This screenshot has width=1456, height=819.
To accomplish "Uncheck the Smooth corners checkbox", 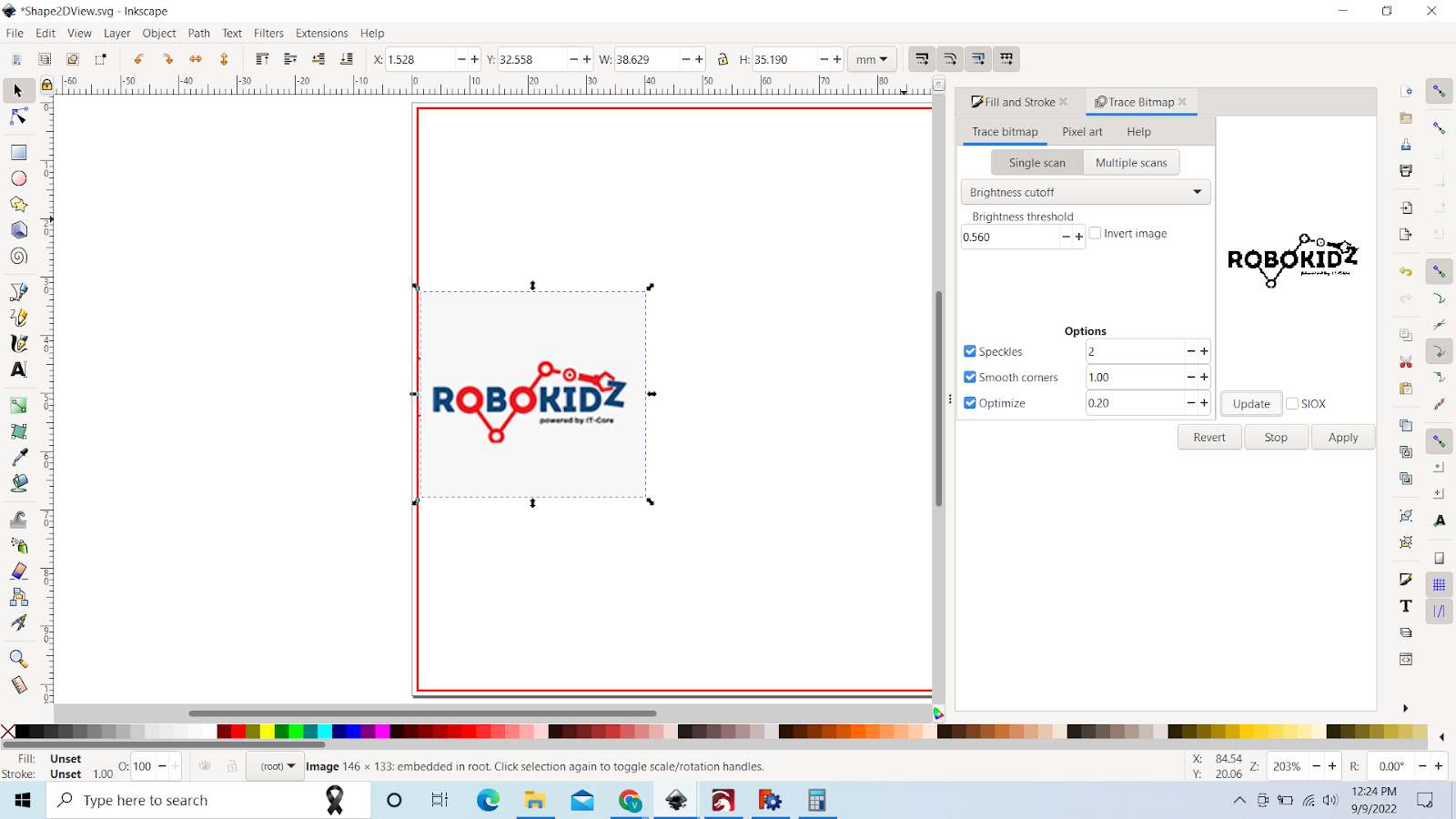I will pyautogui.click(x=970, y=377).
